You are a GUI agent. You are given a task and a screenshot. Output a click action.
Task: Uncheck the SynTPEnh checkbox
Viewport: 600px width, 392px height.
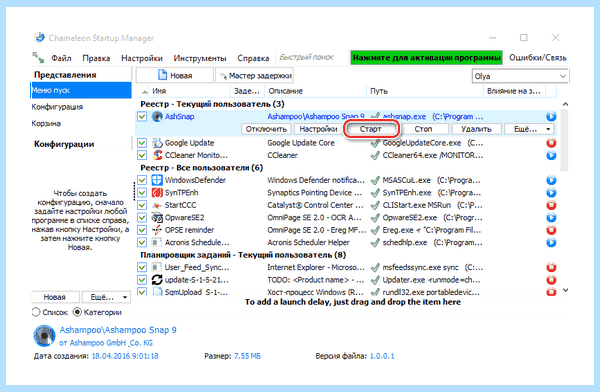[x=142, y=193]
